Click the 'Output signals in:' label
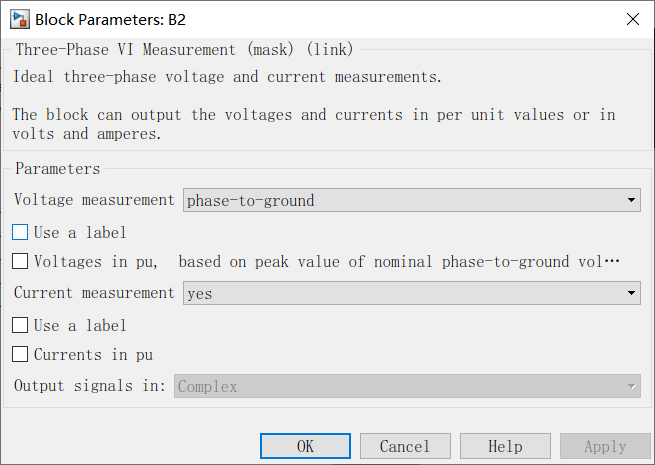This screenshot has width=655, height=465. tap(90, 386)
